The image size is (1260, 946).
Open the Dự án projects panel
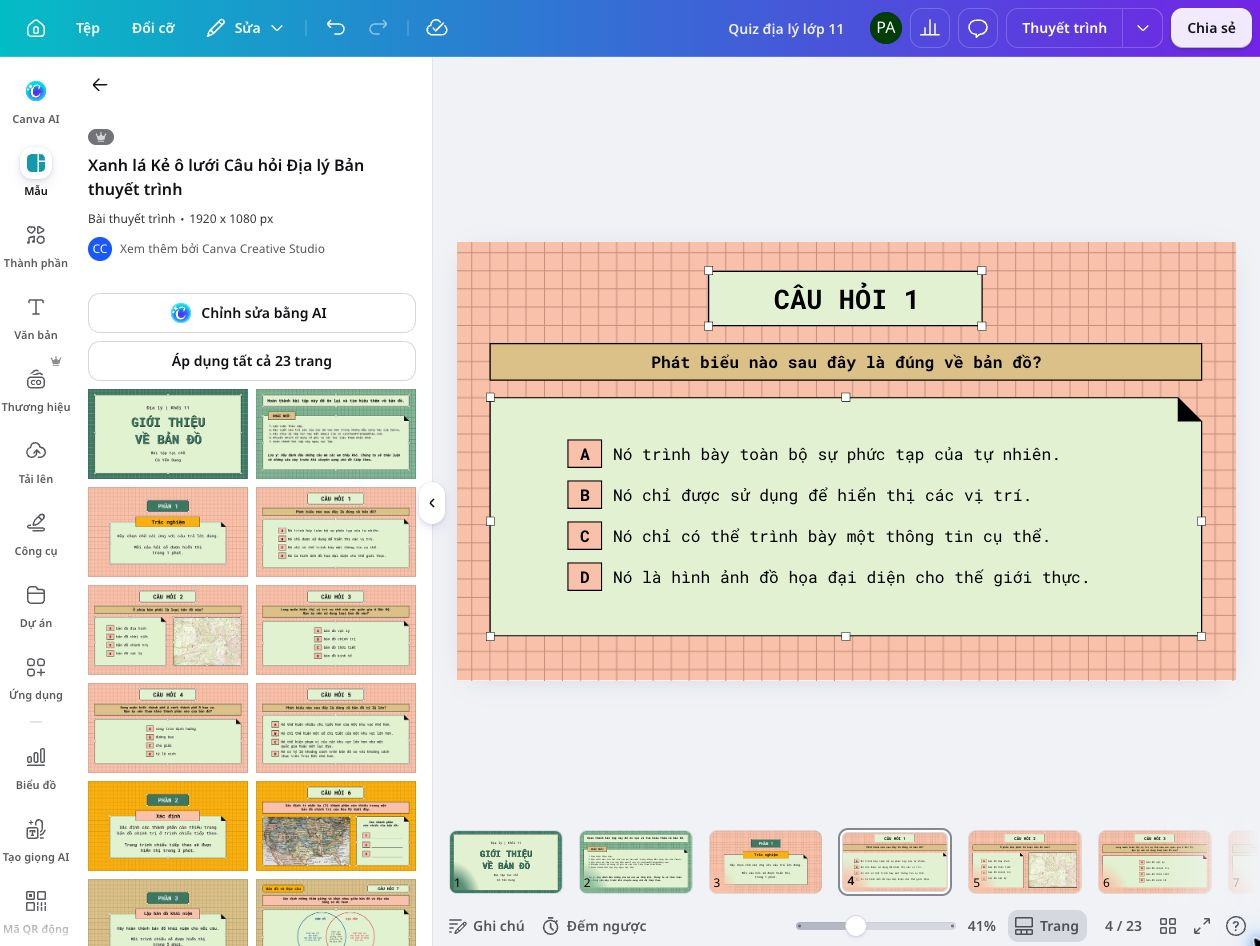(36, 606)
